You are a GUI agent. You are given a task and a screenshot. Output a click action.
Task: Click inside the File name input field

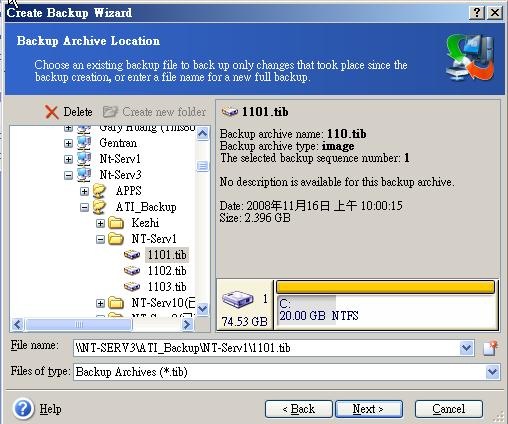pyautogui.click(x=267, y=348)
